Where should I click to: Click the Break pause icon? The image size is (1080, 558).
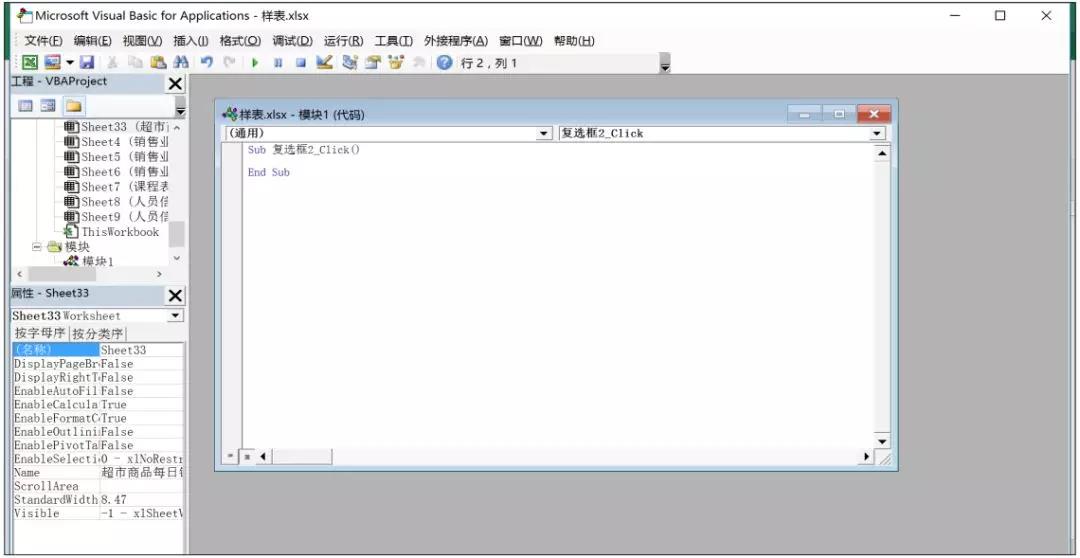click(278, 63)
